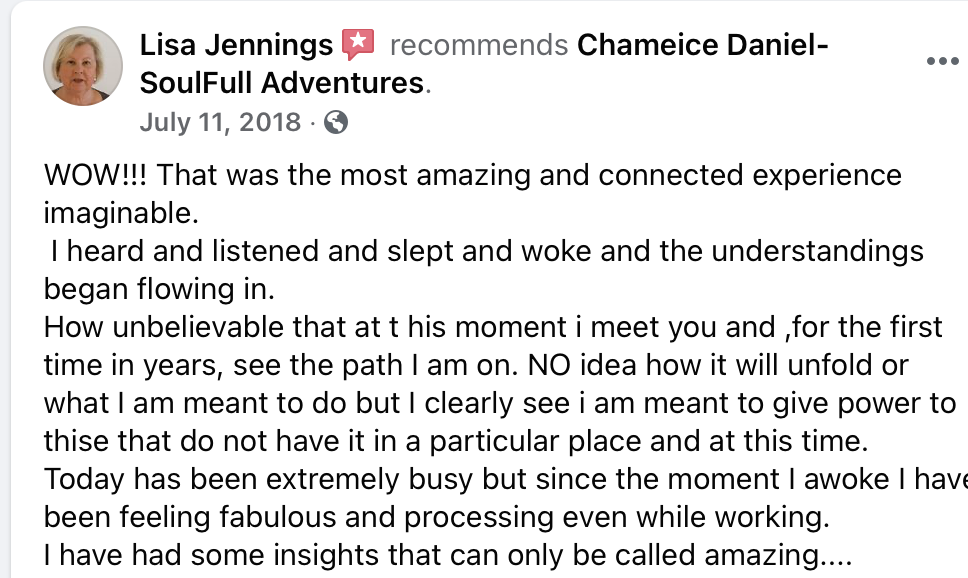Open Lisa Jennings' profile picture

83,65
